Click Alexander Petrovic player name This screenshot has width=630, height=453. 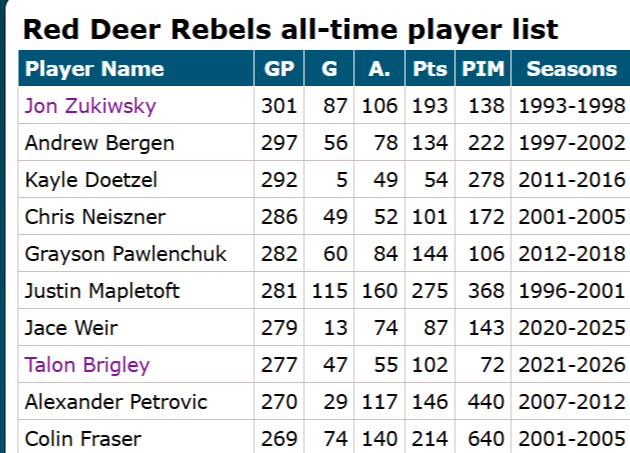click(116, 402)
